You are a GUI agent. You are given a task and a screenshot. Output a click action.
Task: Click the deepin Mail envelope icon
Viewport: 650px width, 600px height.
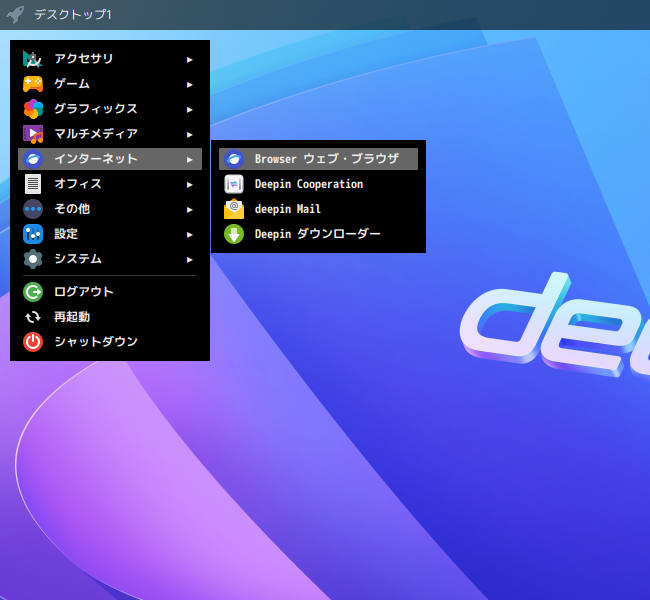234,209
